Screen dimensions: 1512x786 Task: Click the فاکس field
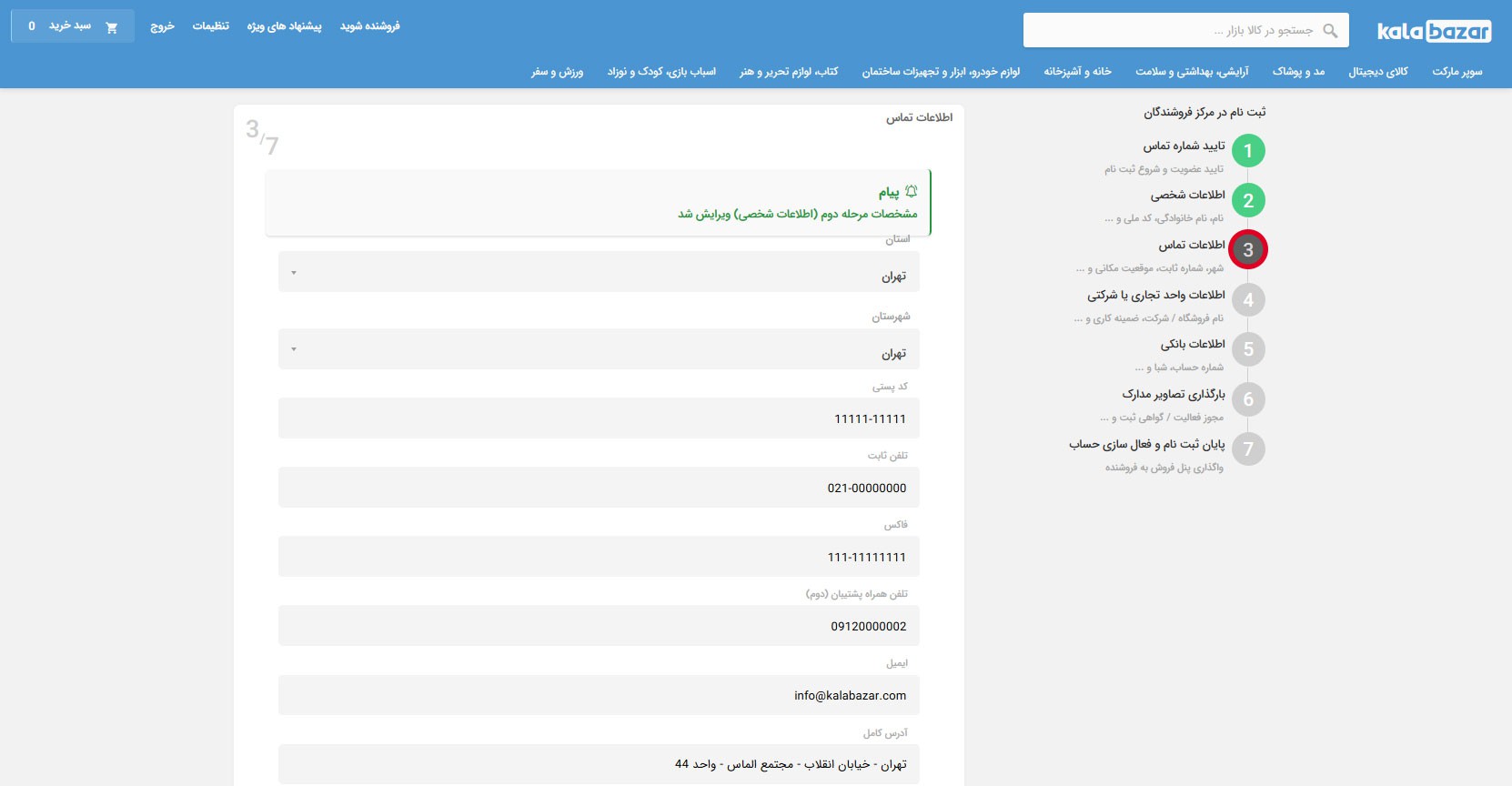click(599, 557)
